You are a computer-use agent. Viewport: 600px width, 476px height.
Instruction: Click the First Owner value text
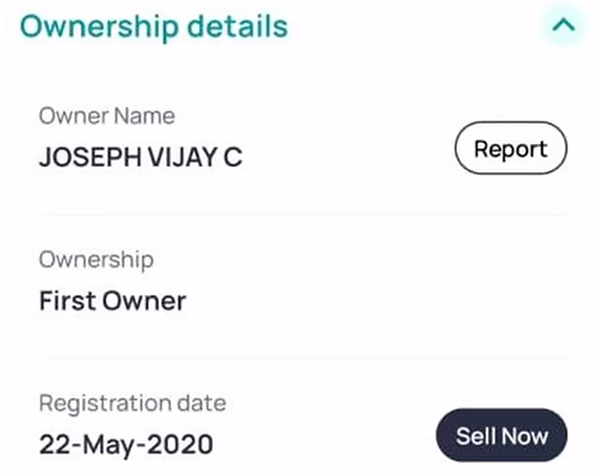112,301
